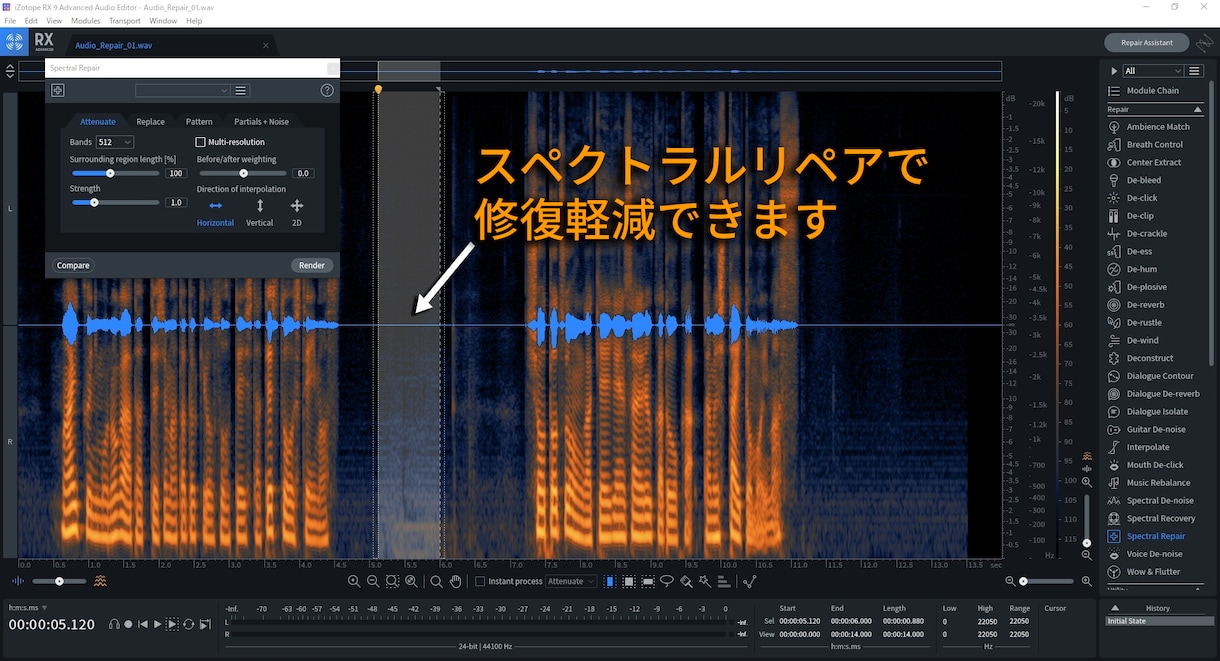Open the De-crackle module
This screenshot has width=1220, height=661.
pos(1155,234)
